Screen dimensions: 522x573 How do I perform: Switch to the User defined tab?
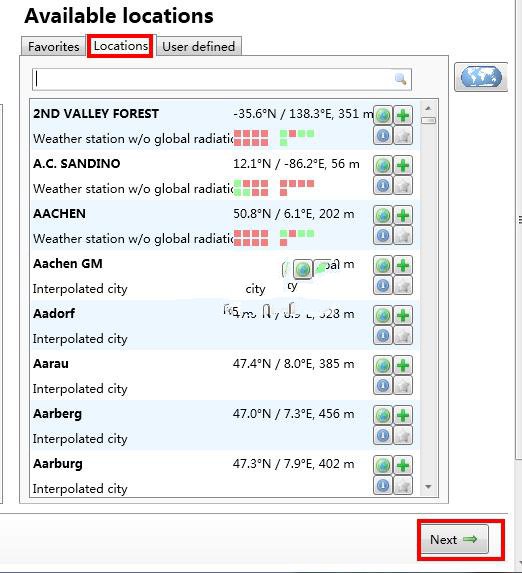(198, 46)
